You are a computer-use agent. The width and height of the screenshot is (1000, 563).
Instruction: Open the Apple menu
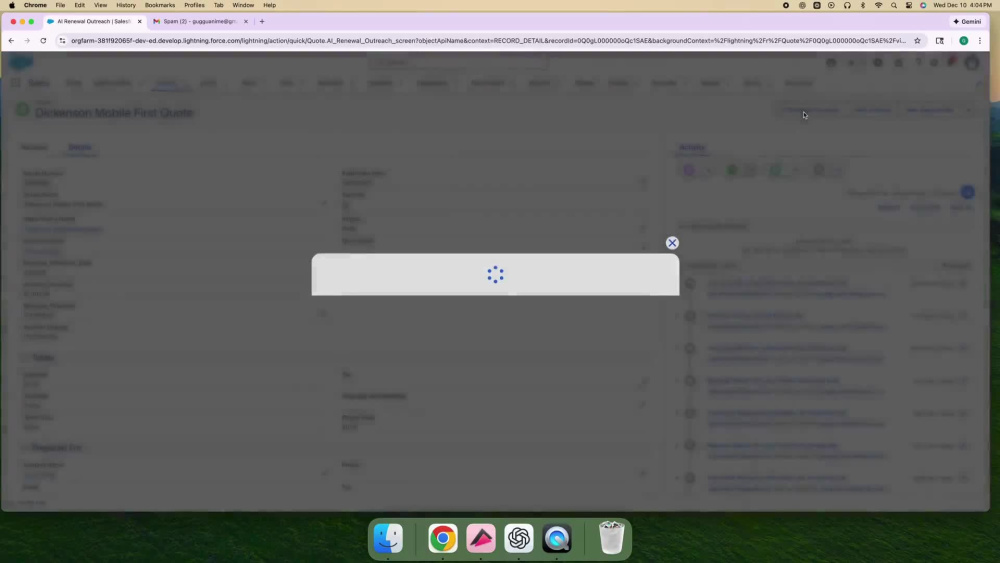pyautogui.click(x=11, y=5)
